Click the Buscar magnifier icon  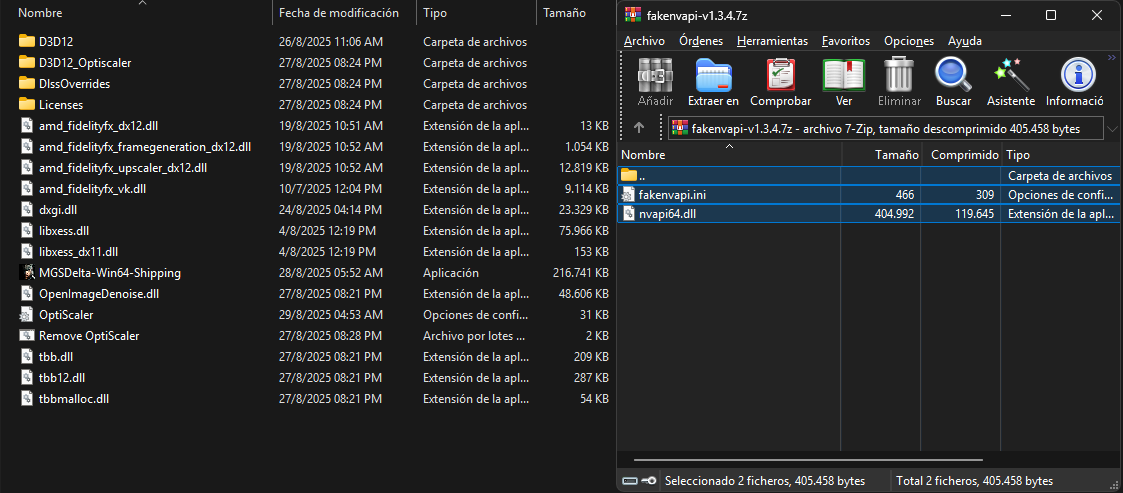953,81
